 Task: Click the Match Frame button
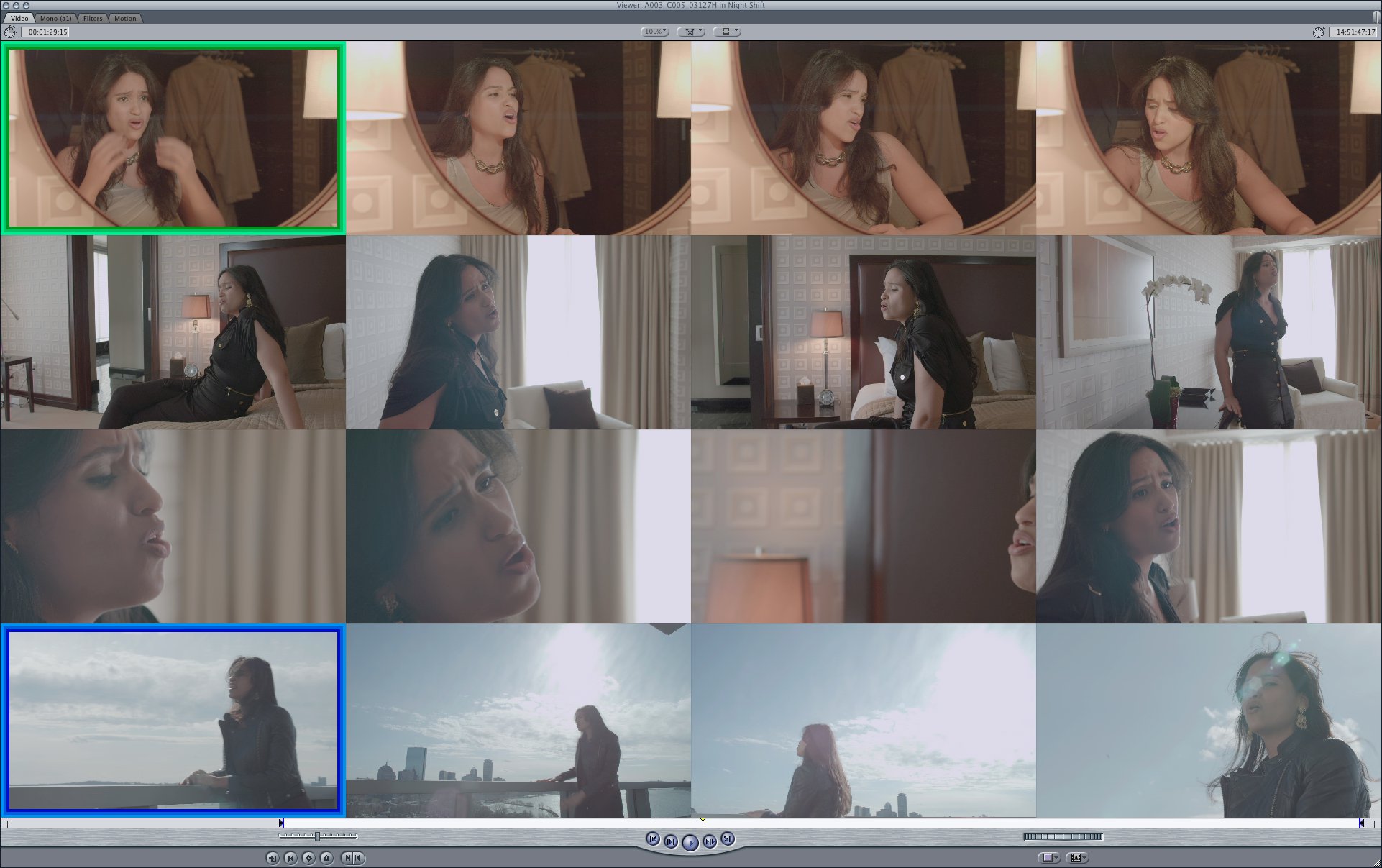point(273,858)
